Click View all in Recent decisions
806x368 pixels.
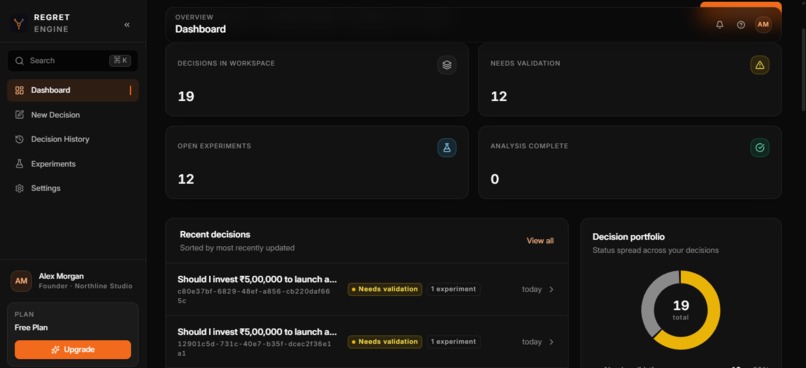(x=540, y=241)
